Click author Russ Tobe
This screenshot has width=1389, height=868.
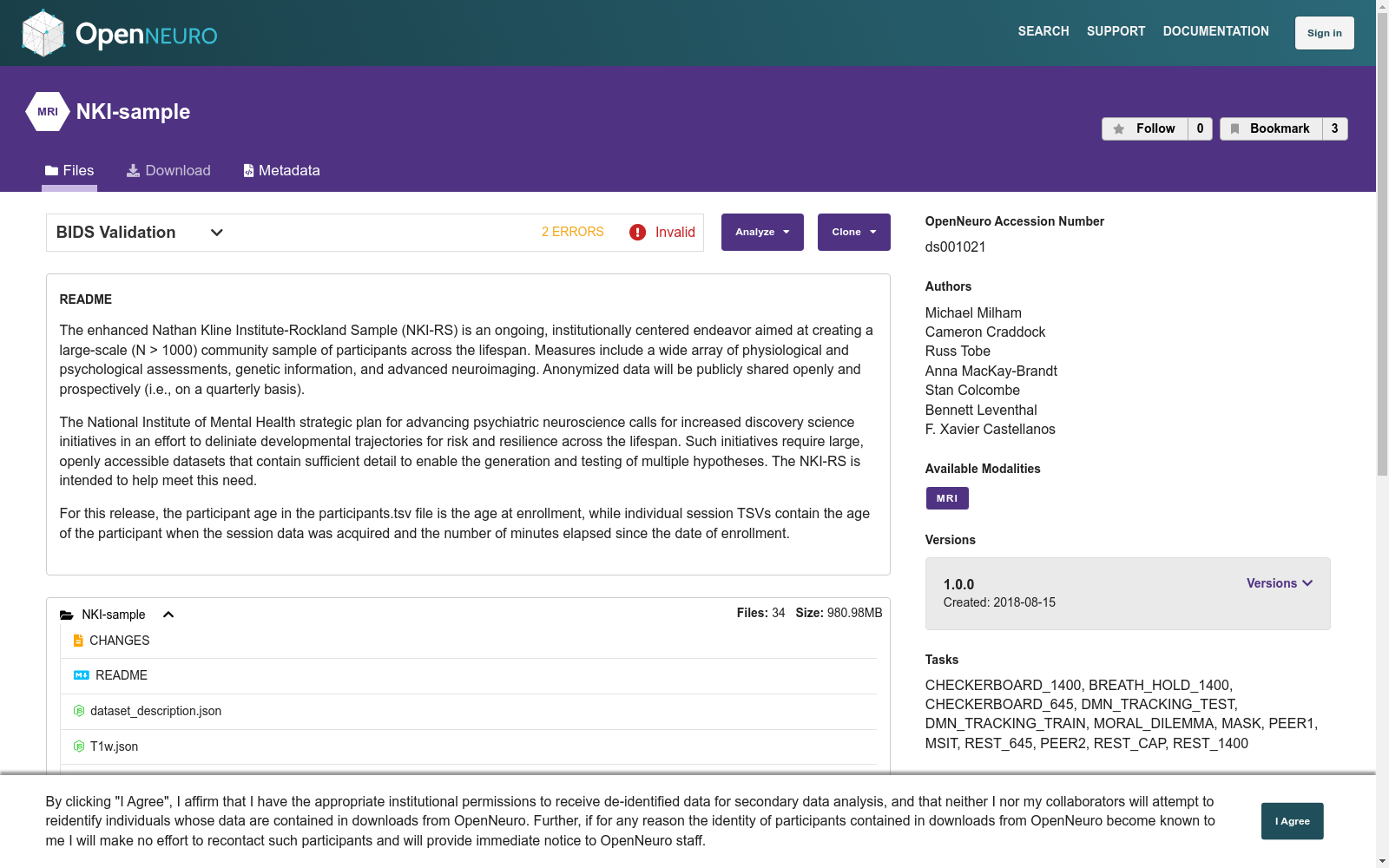[x=958, y=351]
